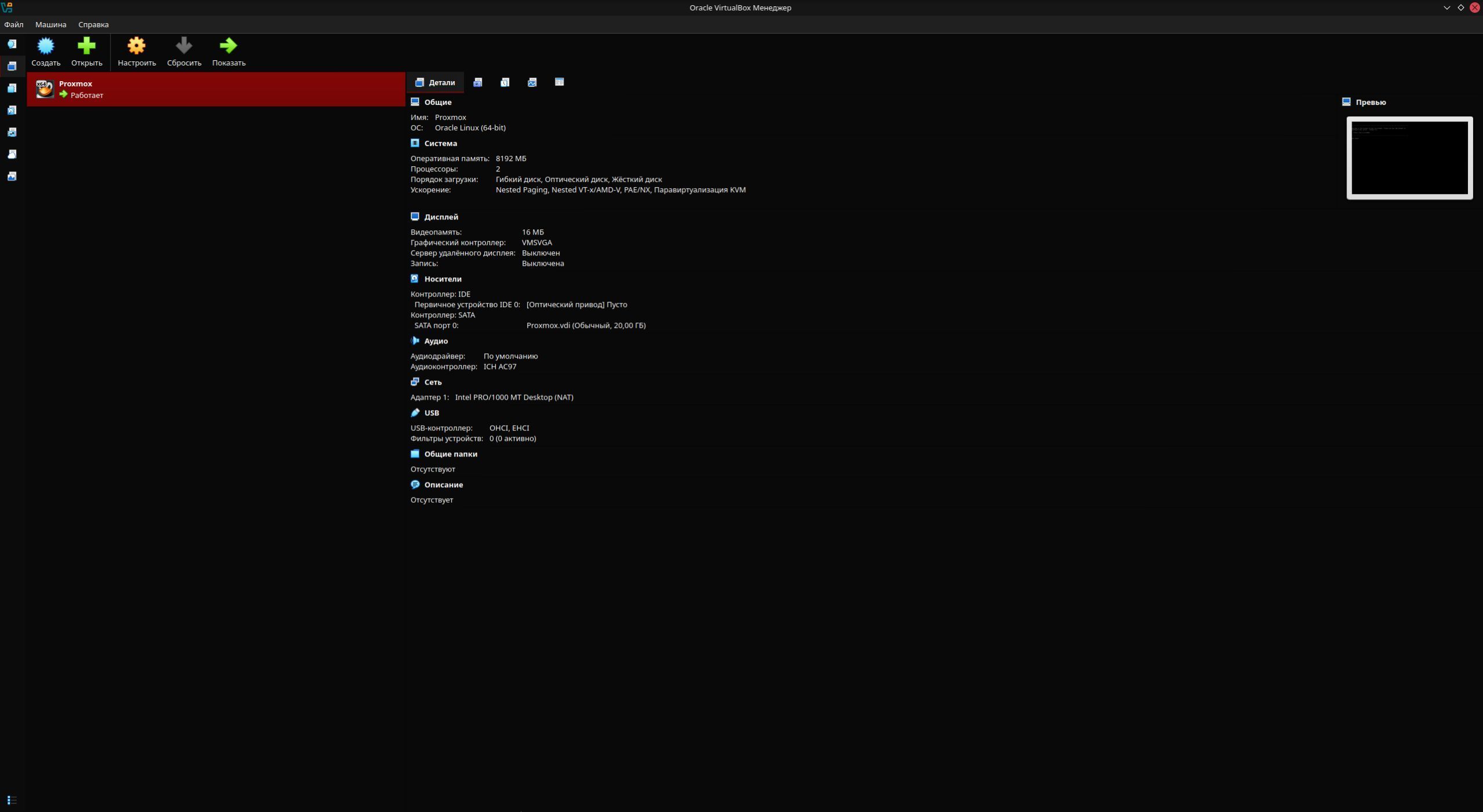Click the boot order value text
This screenshot has width=1483, height=812.
[579, 179]
